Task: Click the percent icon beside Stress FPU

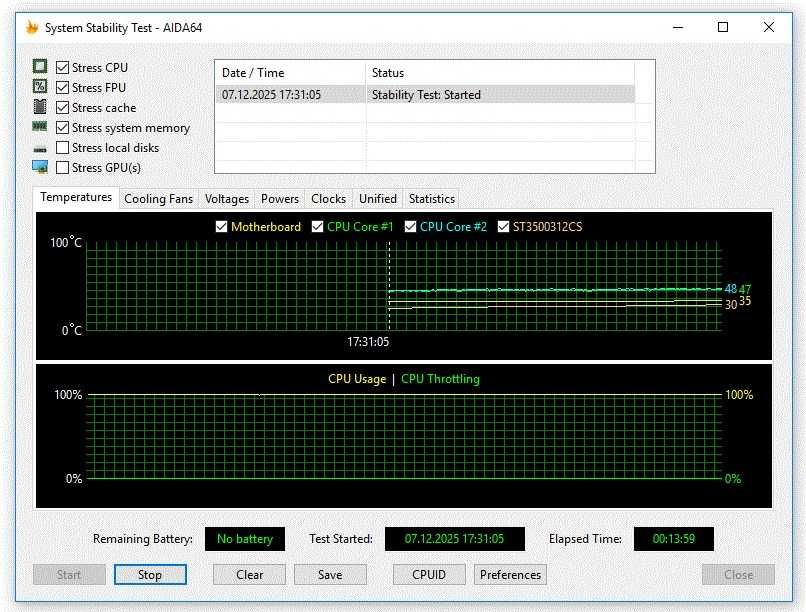Action: pyautogui.click(x=40, y=86)
